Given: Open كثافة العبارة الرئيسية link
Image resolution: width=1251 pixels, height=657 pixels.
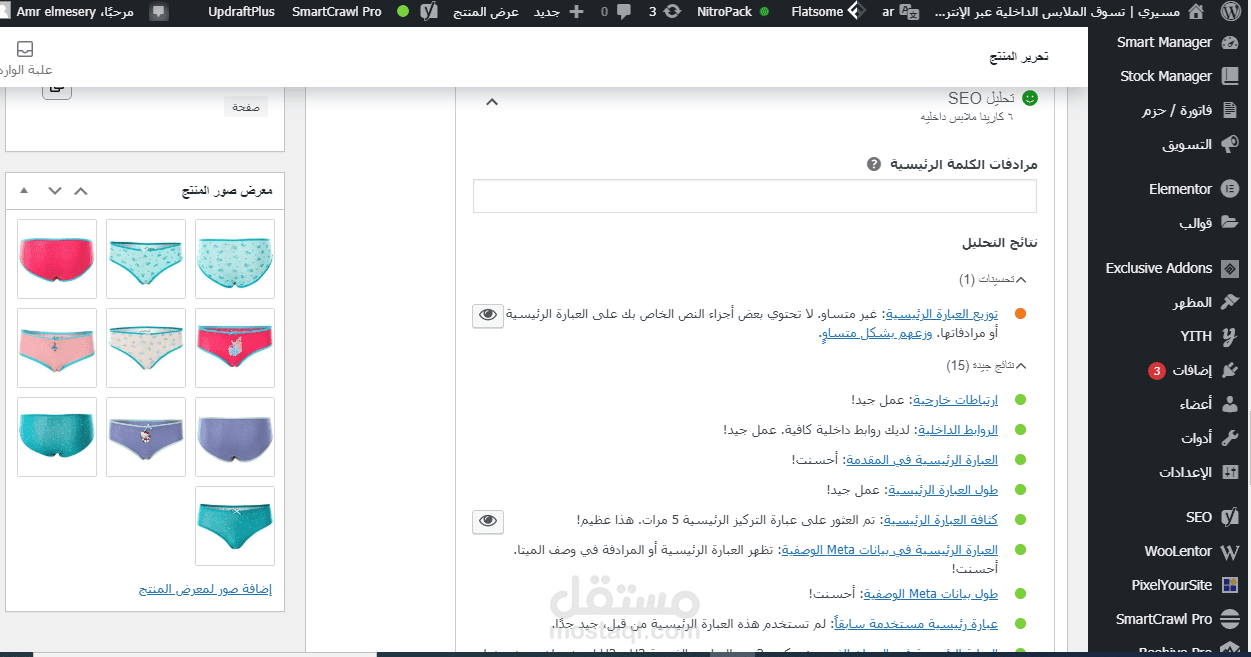Looking at the screenshot, I should click(x=941, y=520).
